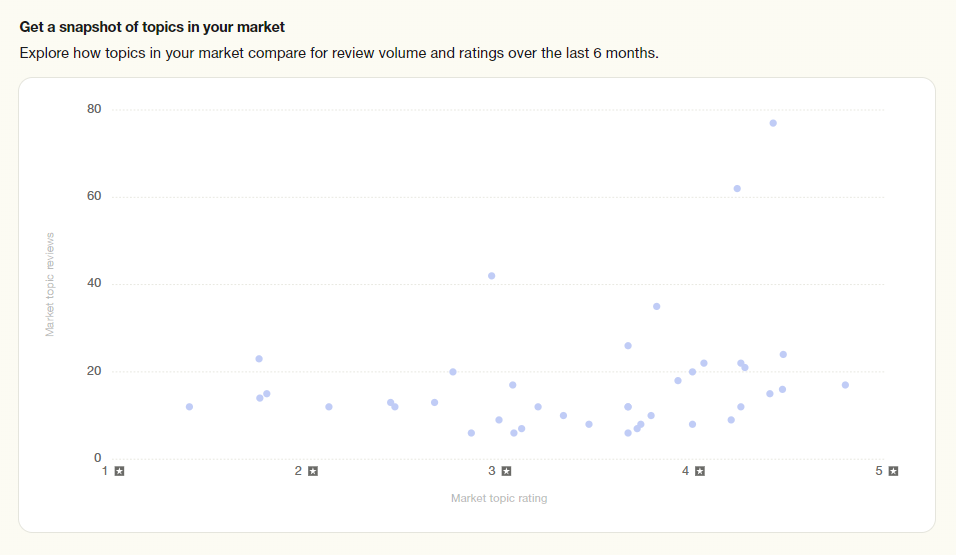Select the 23-review point below 2 stars
The height and width of the screenshot is (555, 956).
pos(259,359)
